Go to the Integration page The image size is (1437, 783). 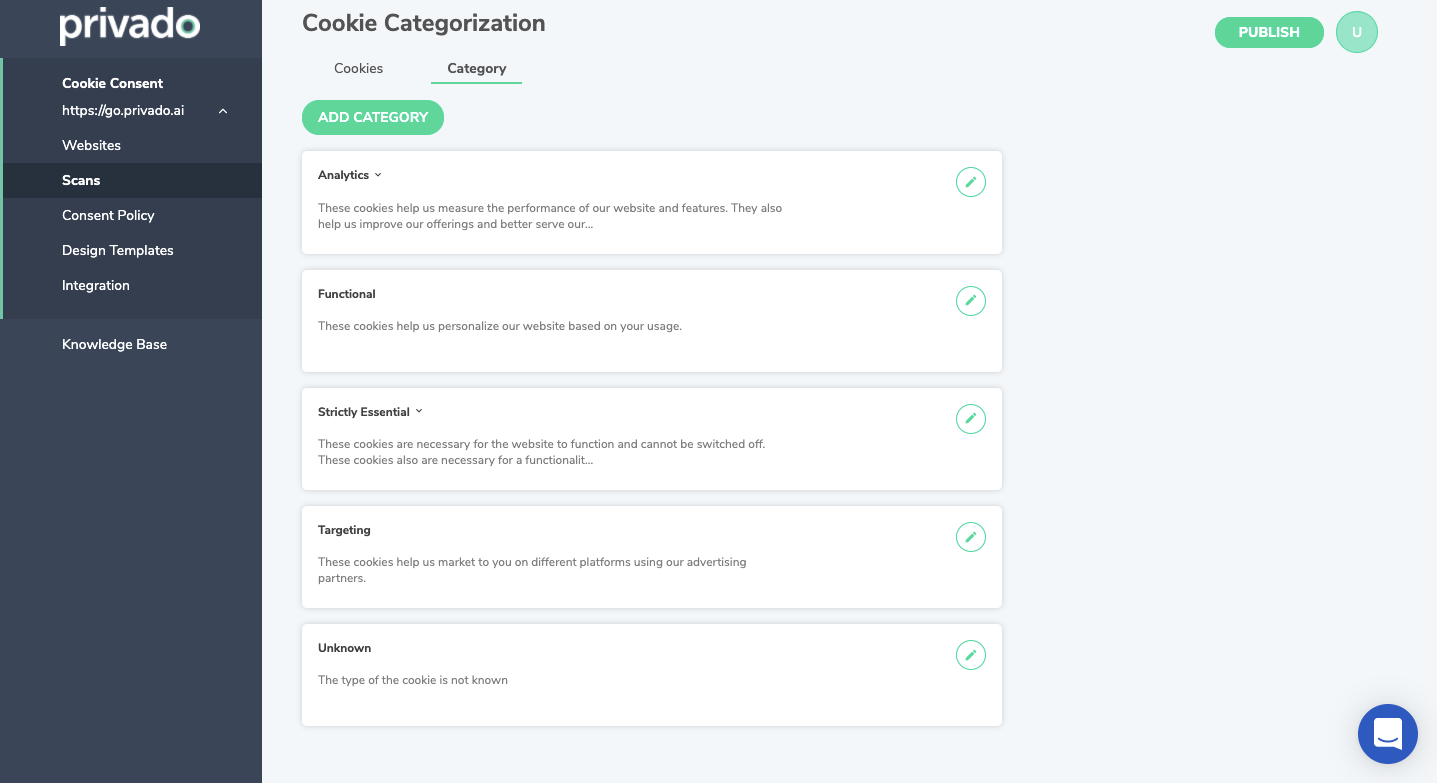point(95,285)
